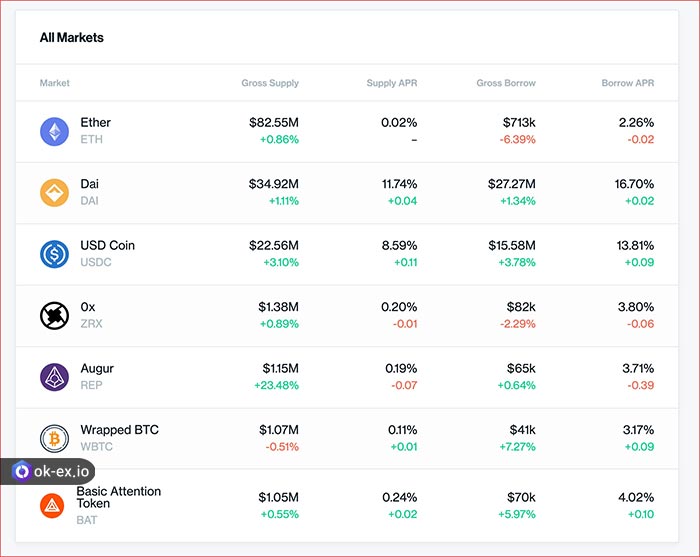The height and width of the screenshot is (557, 700).
Task: Open the Augur market name
Action: 97,369
